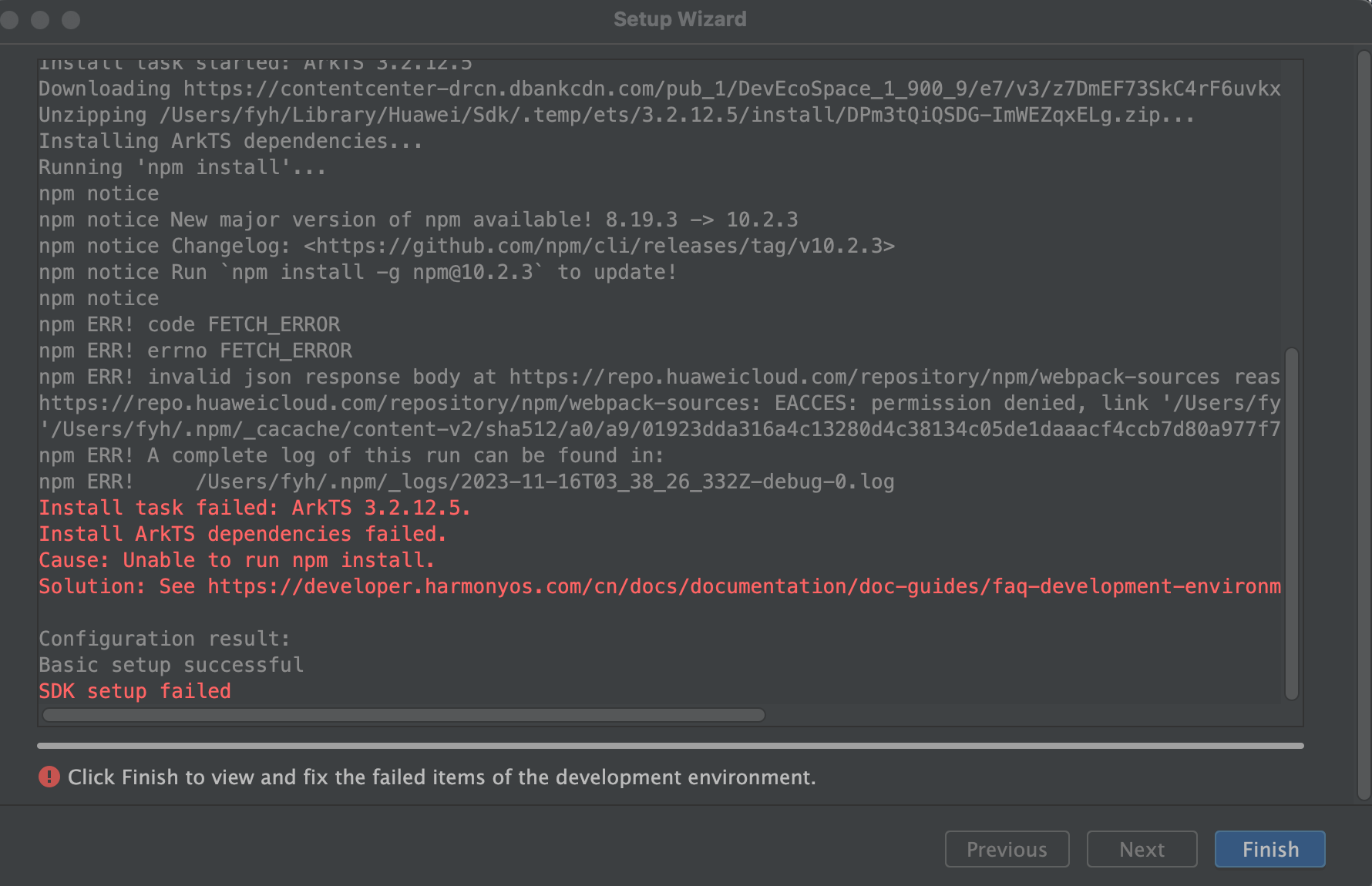Click 'npm ERR! errno FETCH_ERROR' line
This screenshot has width=1372, height=886.
coord(195,351)
